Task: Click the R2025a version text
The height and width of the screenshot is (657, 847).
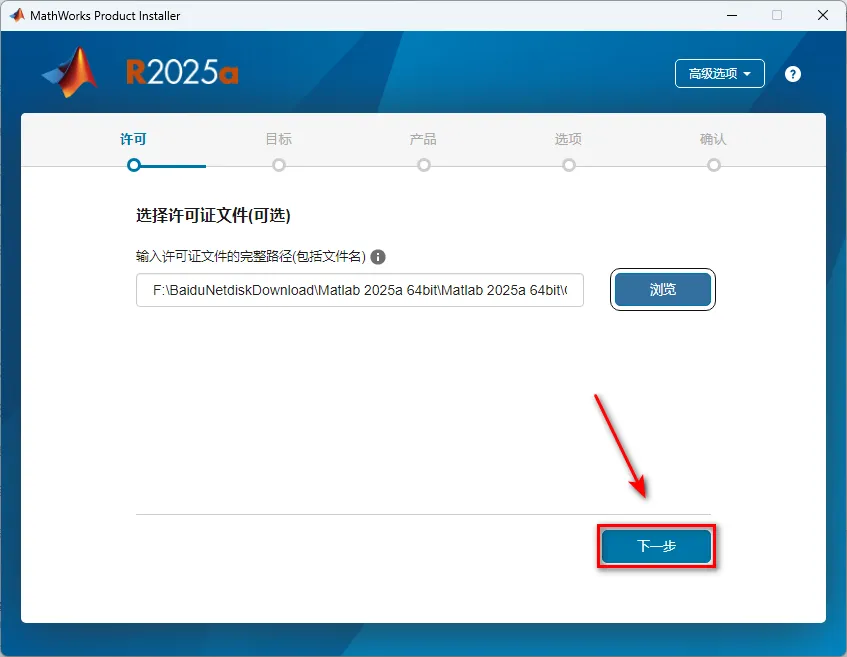Action: point(182,72)
